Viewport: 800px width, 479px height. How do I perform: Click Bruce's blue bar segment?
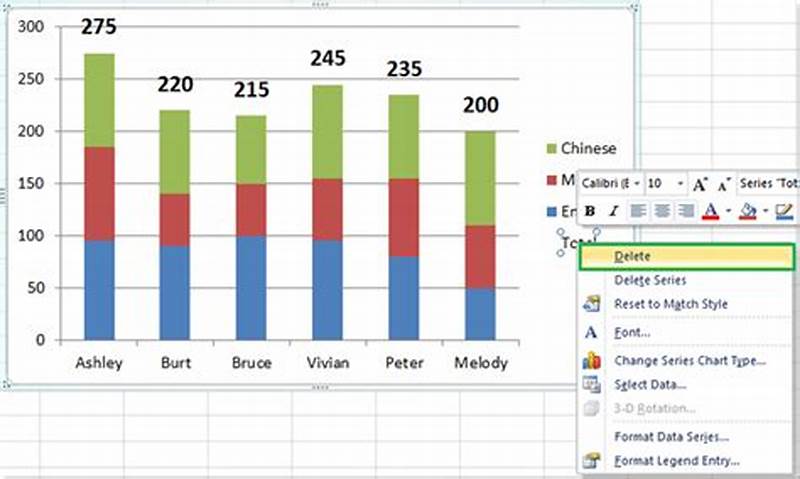[251, 288]
